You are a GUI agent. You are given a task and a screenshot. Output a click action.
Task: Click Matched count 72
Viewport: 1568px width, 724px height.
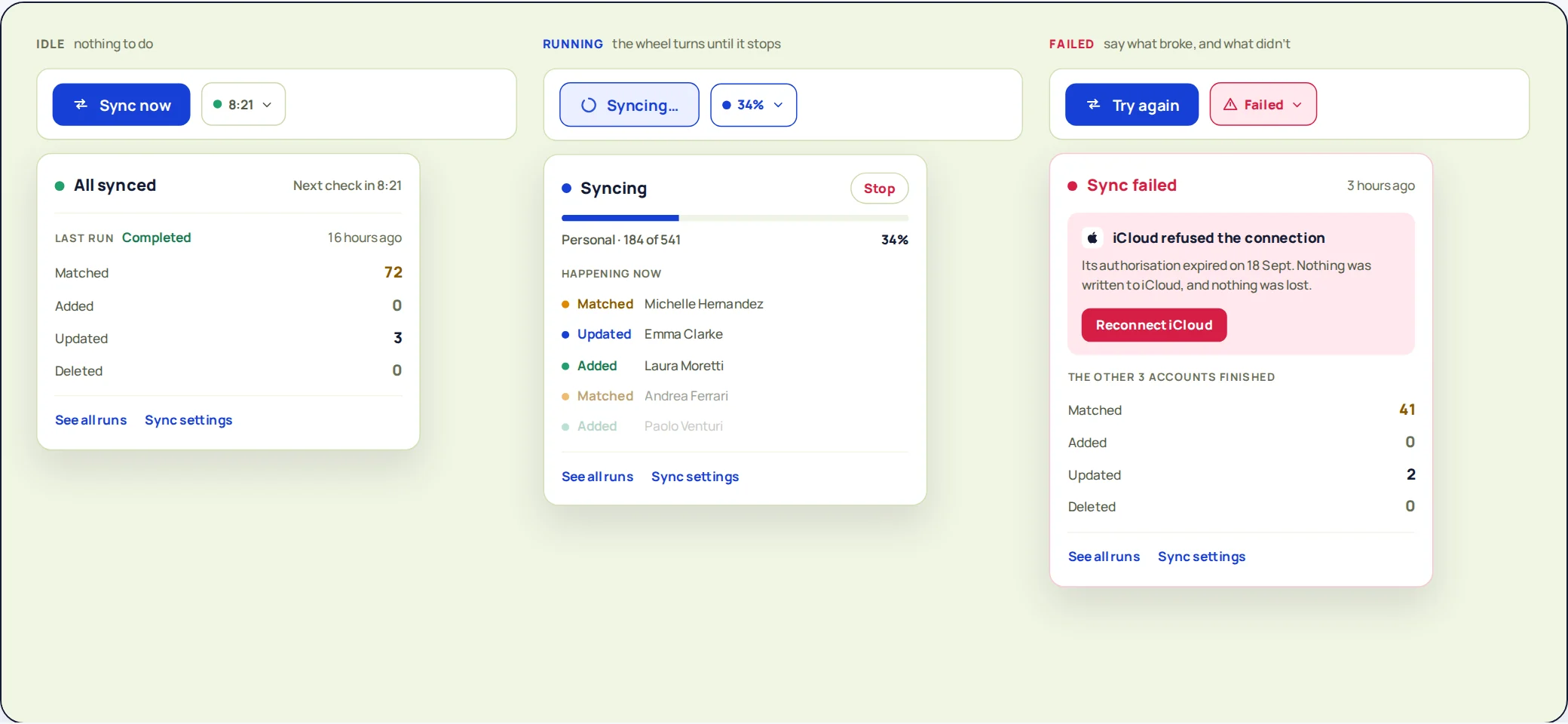(x=393, y=272)
